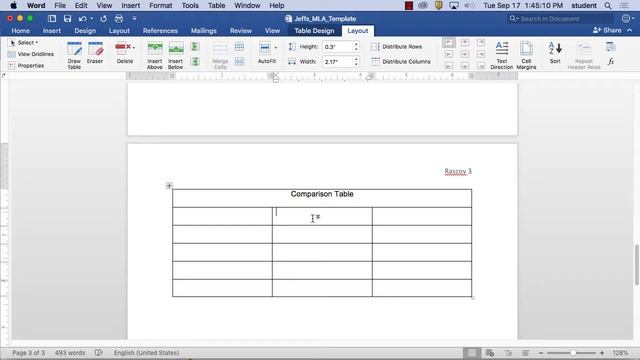Open the Undo history dropdown arrow
Screen dimensions: 640x360
[x=91, y=18]
